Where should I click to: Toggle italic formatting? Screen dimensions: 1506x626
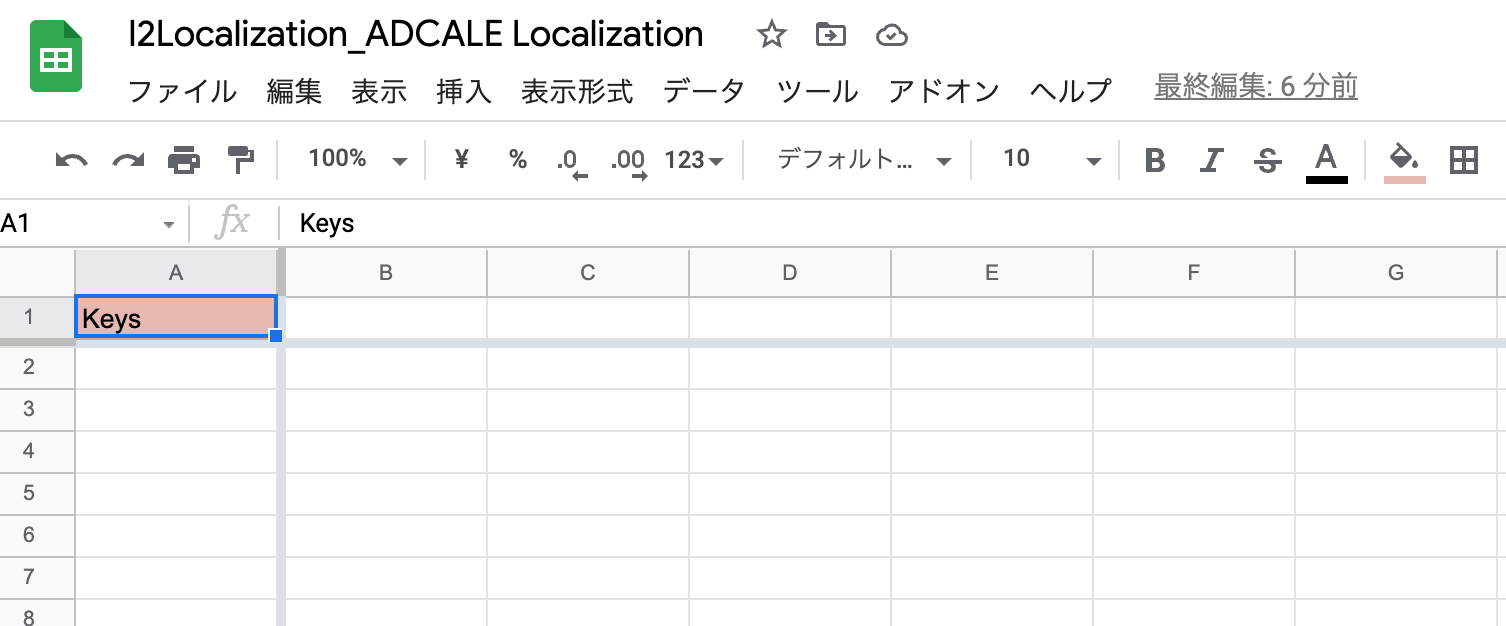[1212, 160]
